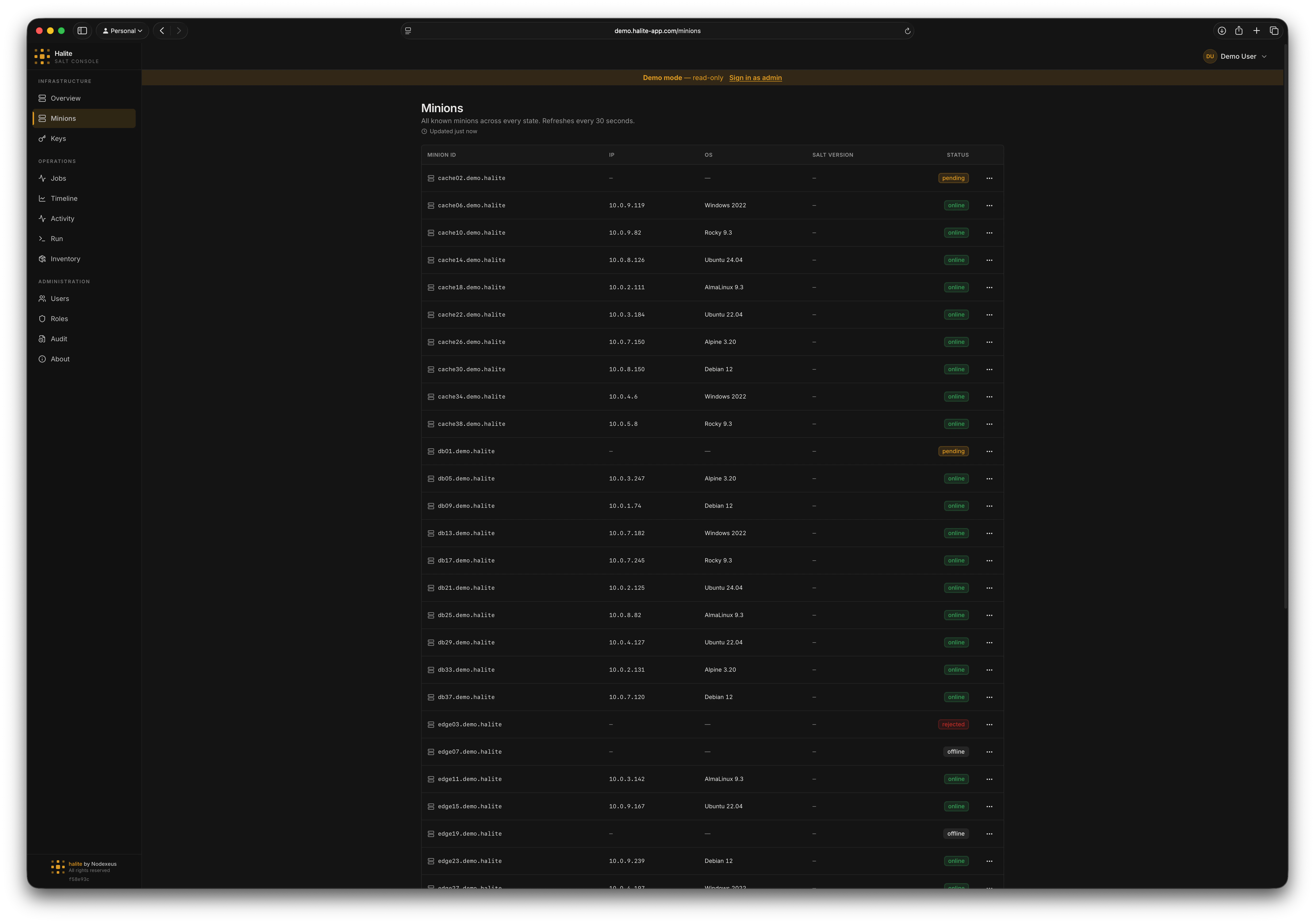1315x924 pixels.
Task: Open a new Safari tab with plus
Action: coord(1257,31)
